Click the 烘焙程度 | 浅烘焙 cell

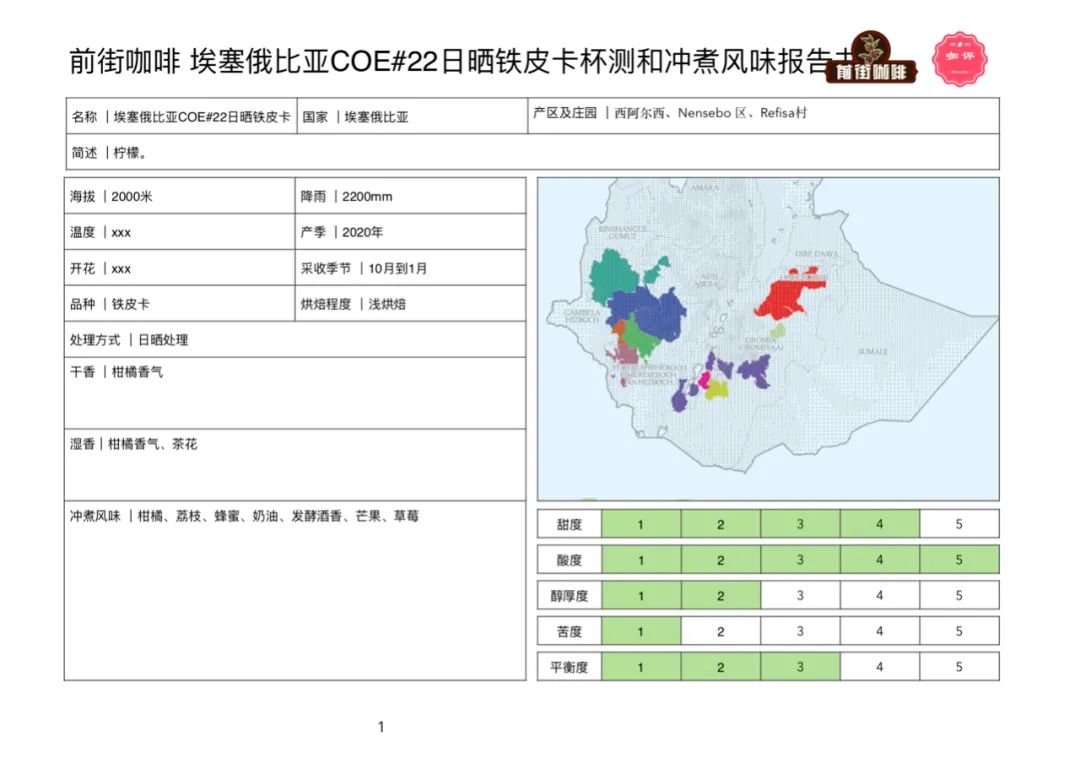click(x=411, y=304)
